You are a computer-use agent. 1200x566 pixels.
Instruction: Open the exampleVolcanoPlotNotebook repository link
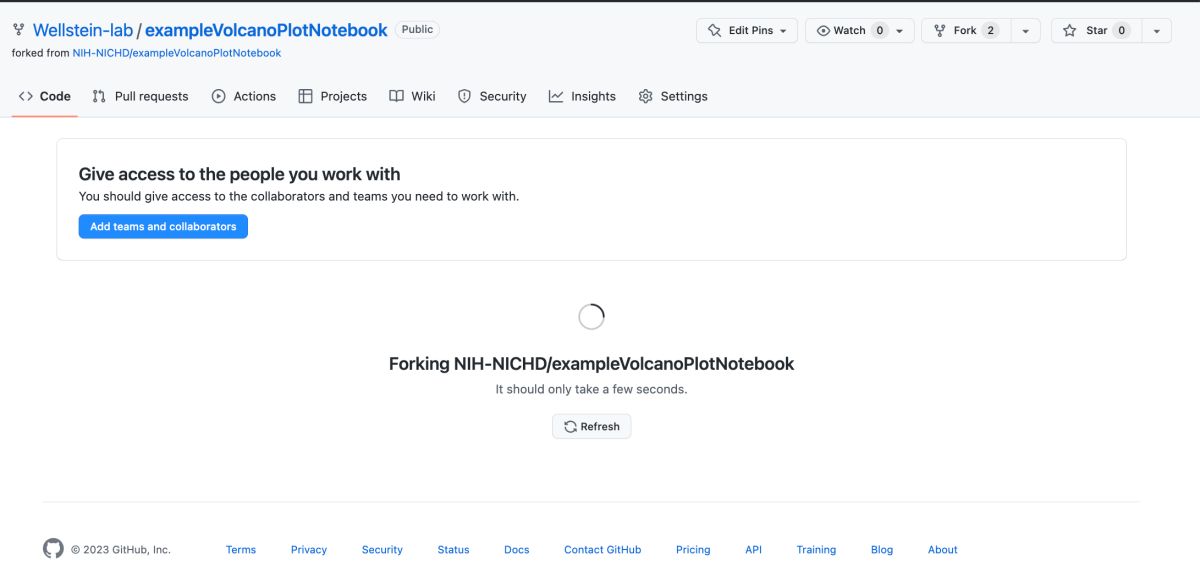point(266,30)
